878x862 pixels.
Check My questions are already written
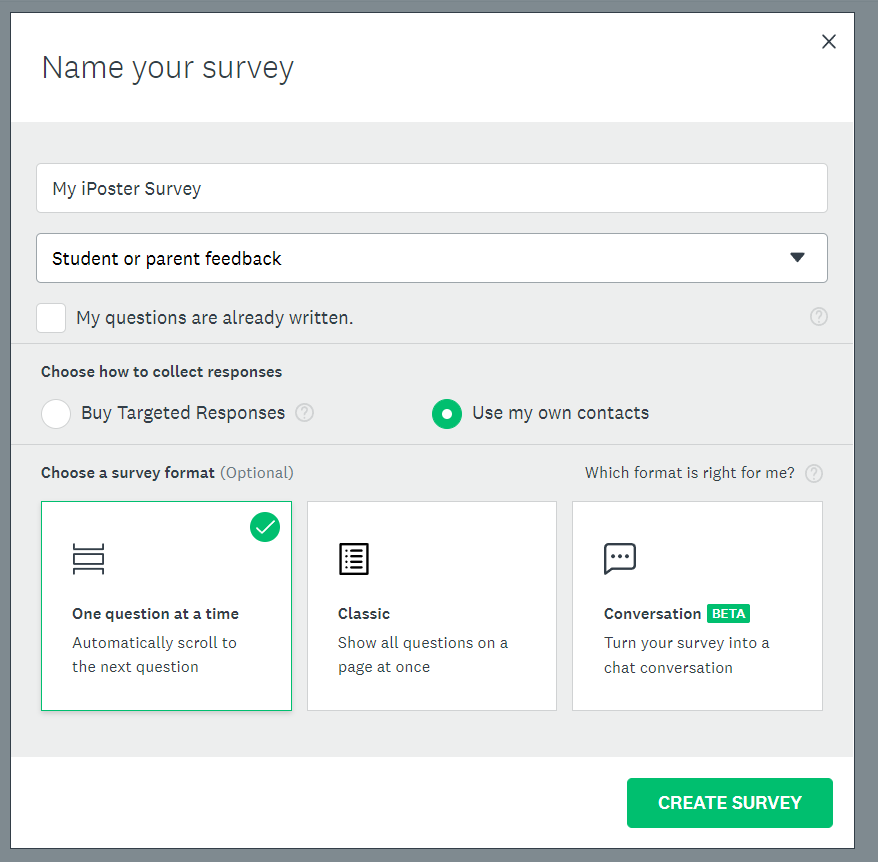pyautogui.click(x=51, y=318)
